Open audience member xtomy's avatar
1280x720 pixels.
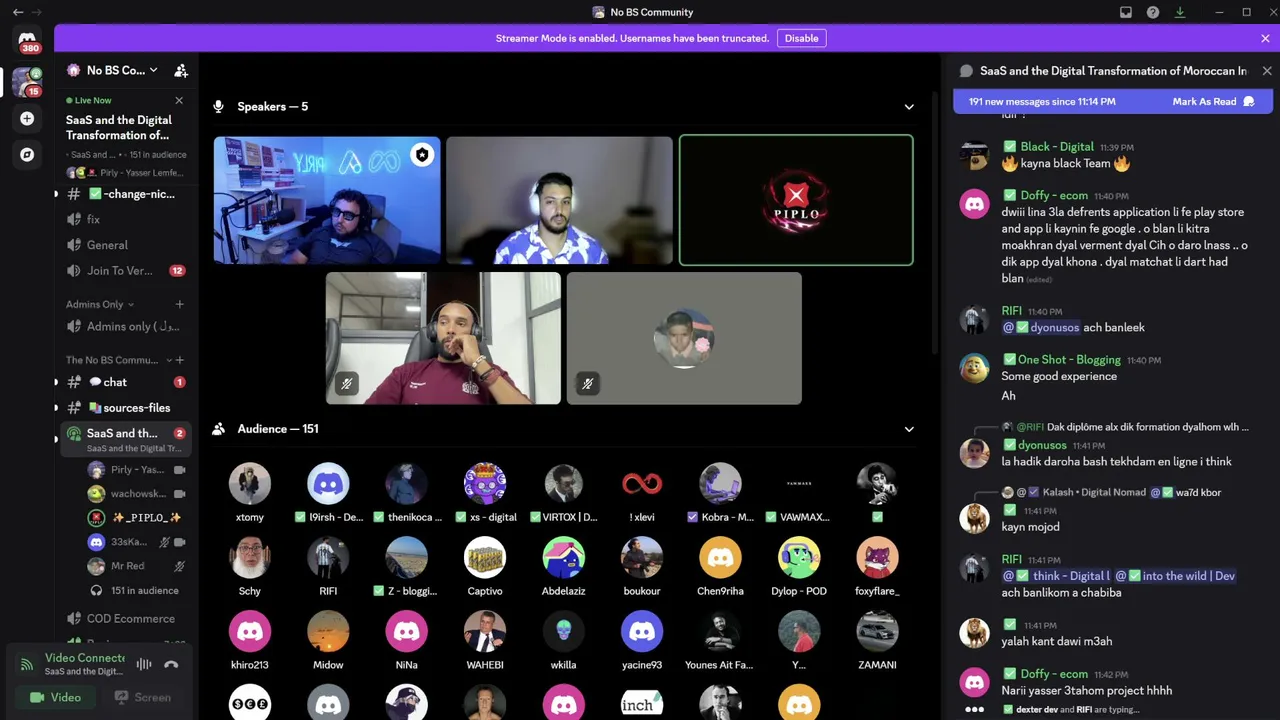click(250, 484)
